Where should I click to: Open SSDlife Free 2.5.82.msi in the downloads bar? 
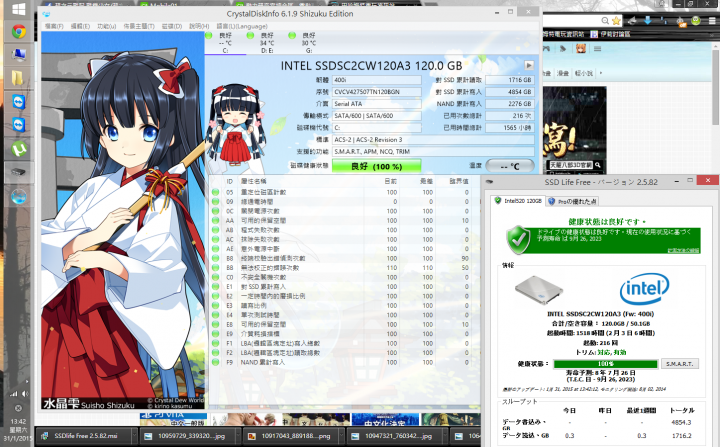click(85, 436)
